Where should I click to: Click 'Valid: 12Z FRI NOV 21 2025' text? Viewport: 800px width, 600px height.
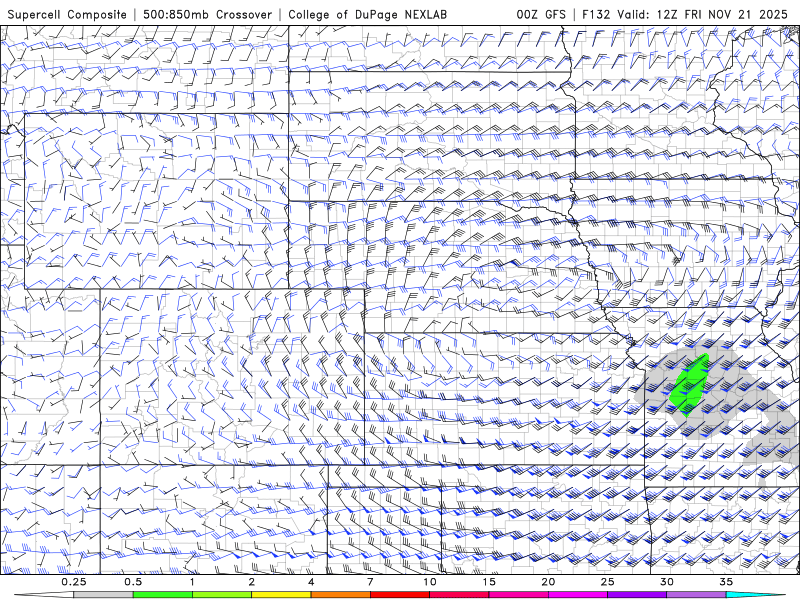[702, 15]
